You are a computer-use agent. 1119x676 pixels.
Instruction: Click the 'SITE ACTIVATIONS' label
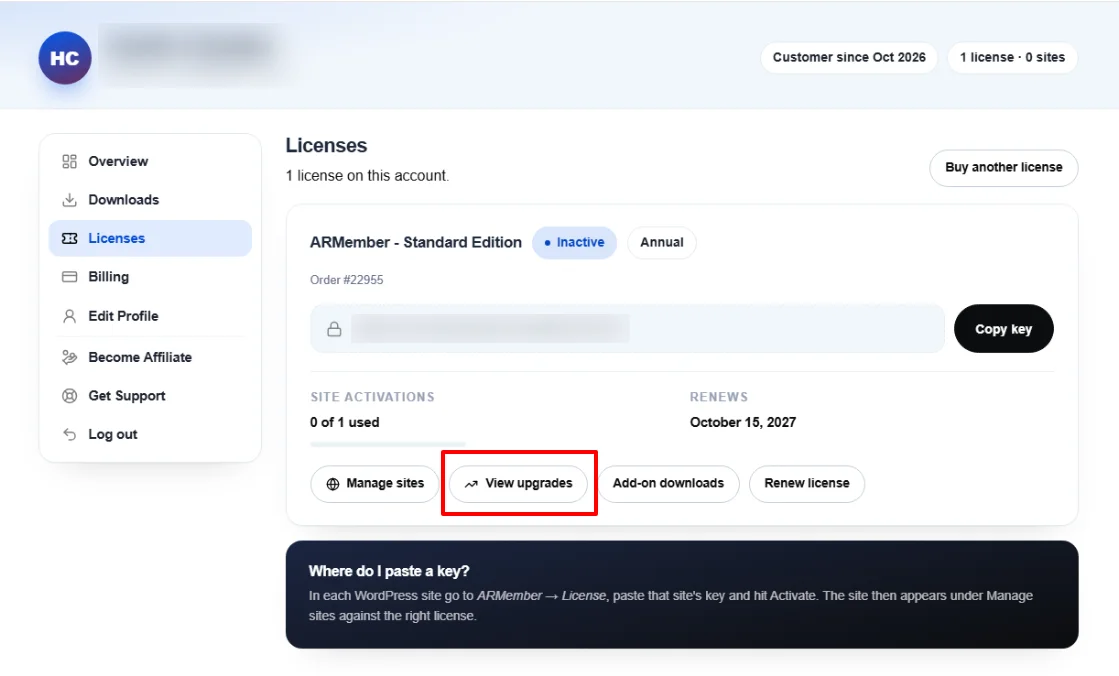[372, 397]
